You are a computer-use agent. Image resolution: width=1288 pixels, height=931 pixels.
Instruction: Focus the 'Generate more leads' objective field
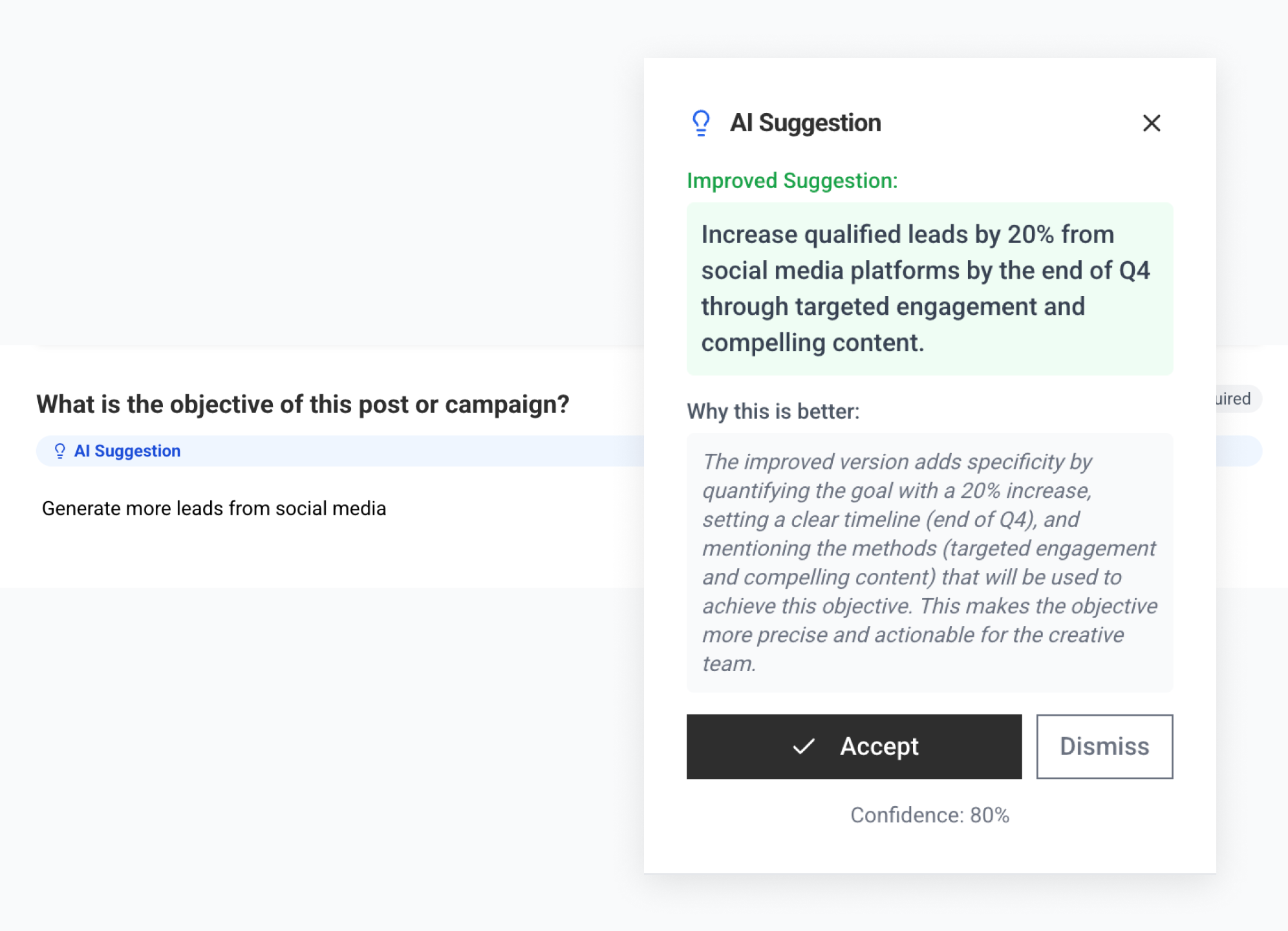[214, 509]
